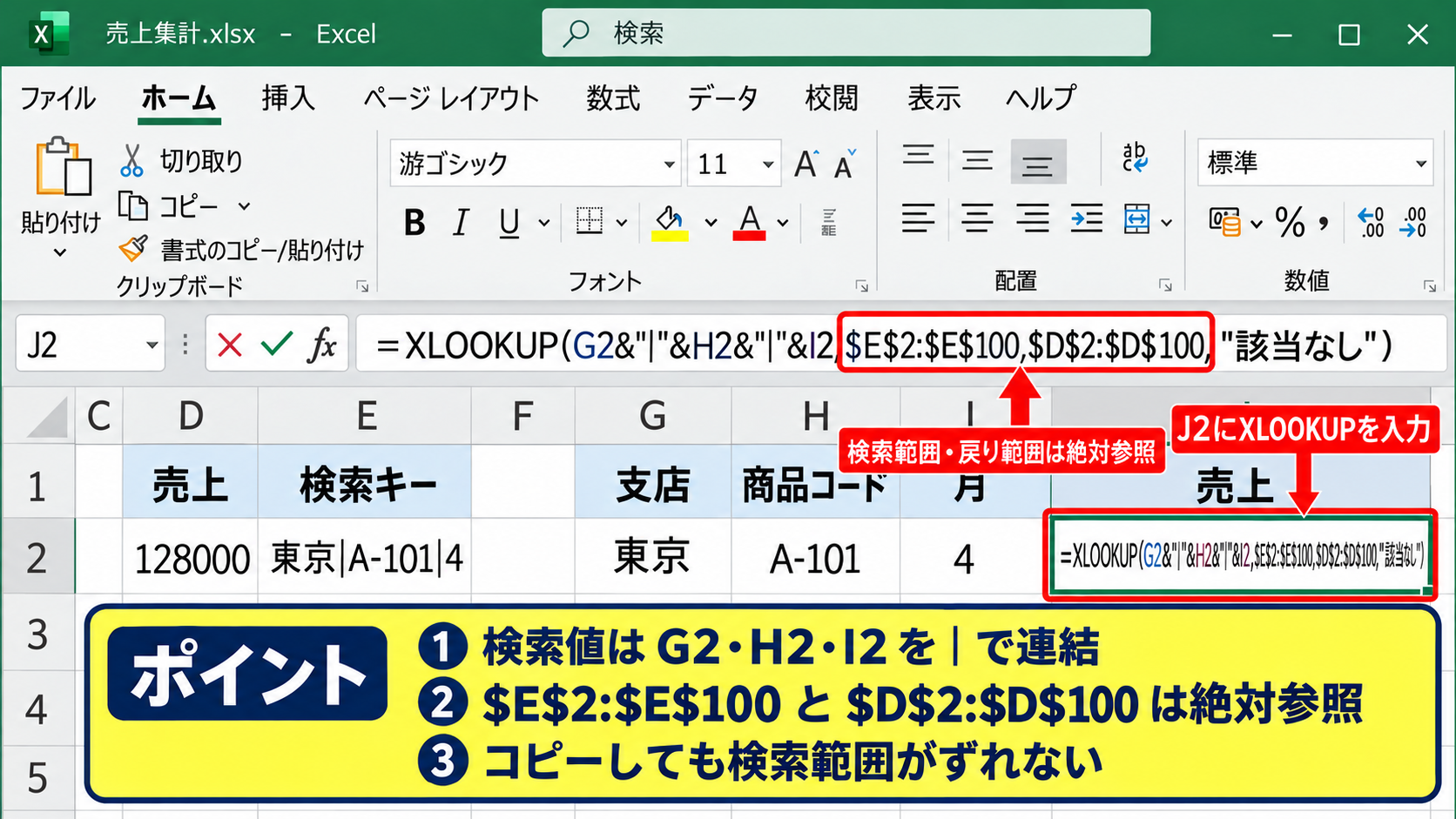1456x819 pixels.
Task: Align text to middle
Action: [x=977, y=160]
